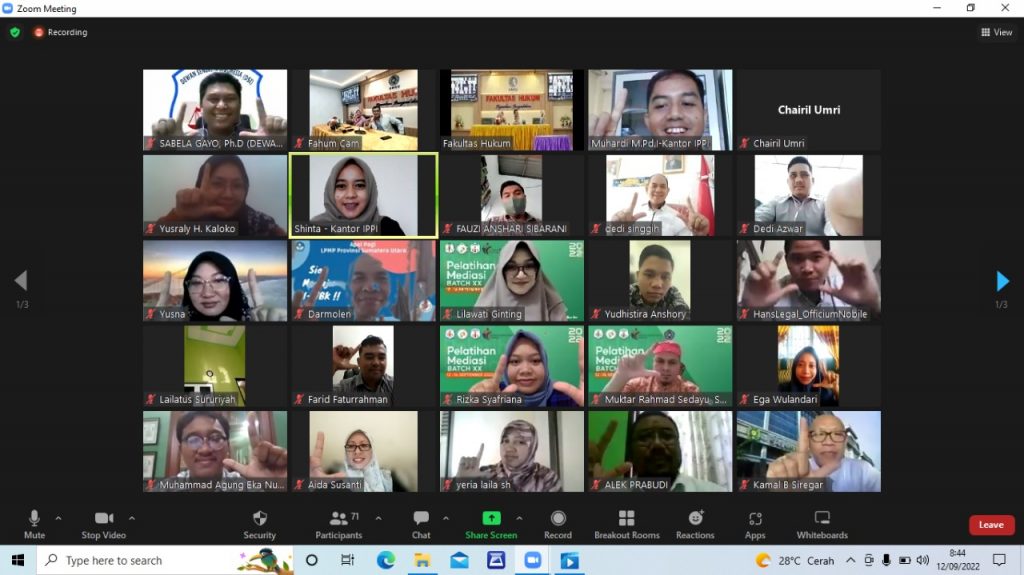Click the red Leave button
1024x575 pixels.
(x=991, y=525)
